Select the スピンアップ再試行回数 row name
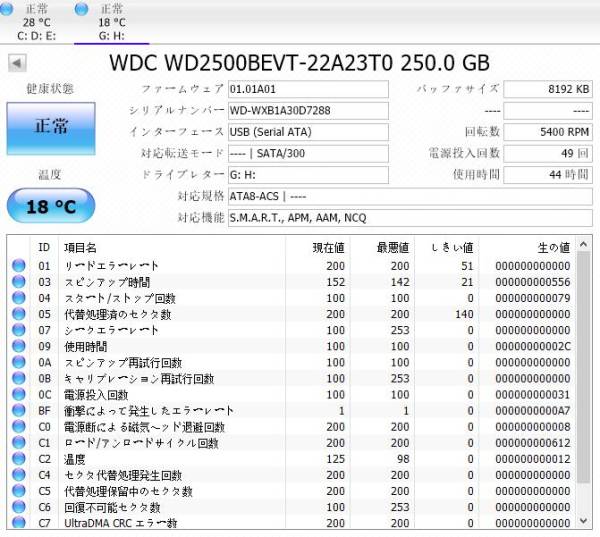 (x=123, y=362)
